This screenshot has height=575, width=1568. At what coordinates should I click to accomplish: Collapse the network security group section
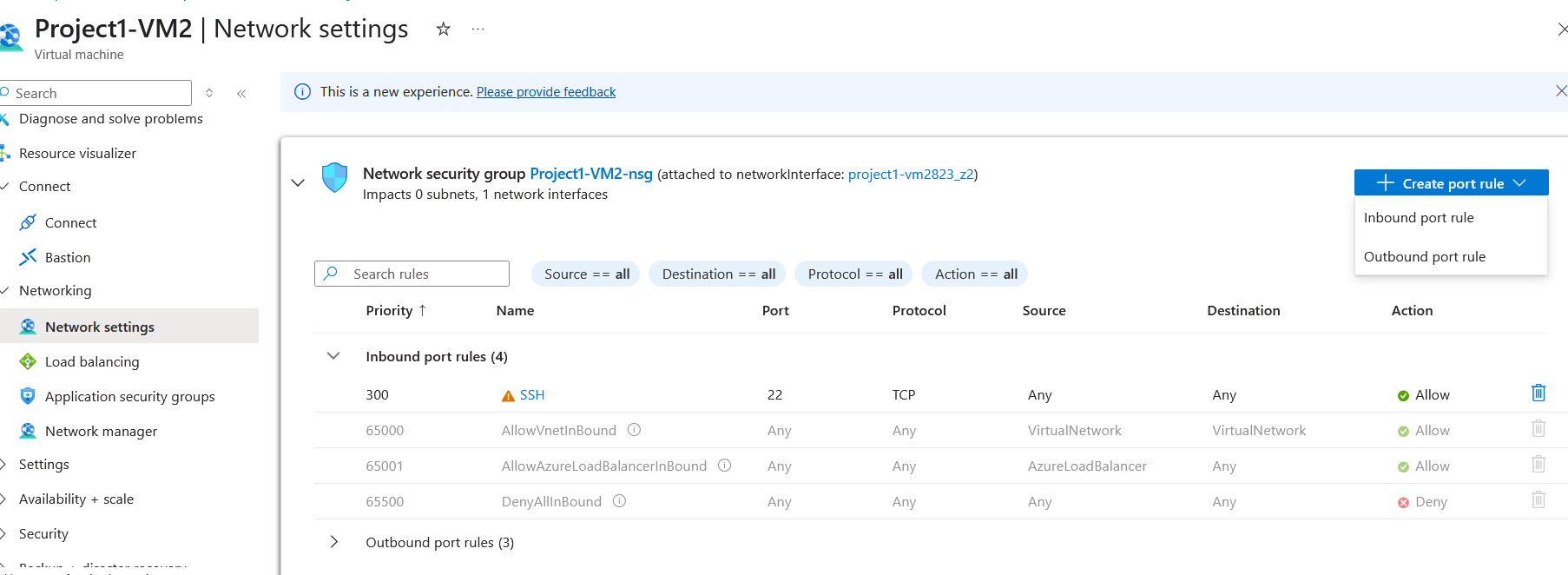pyautogui.click(x=298, y=182)
